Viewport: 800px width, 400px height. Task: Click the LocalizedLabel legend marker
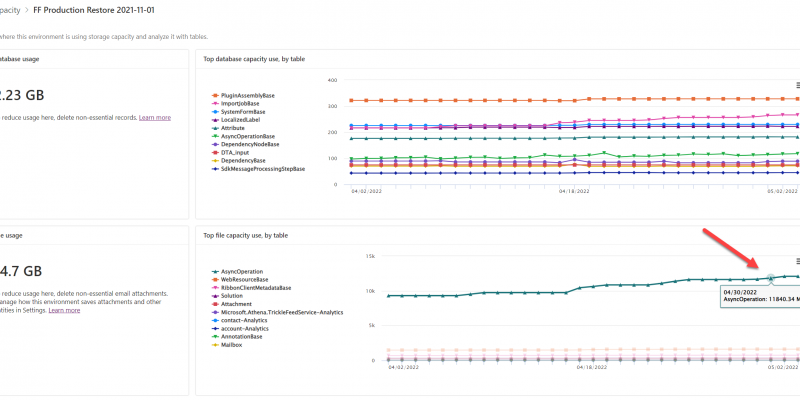(214, 120)
